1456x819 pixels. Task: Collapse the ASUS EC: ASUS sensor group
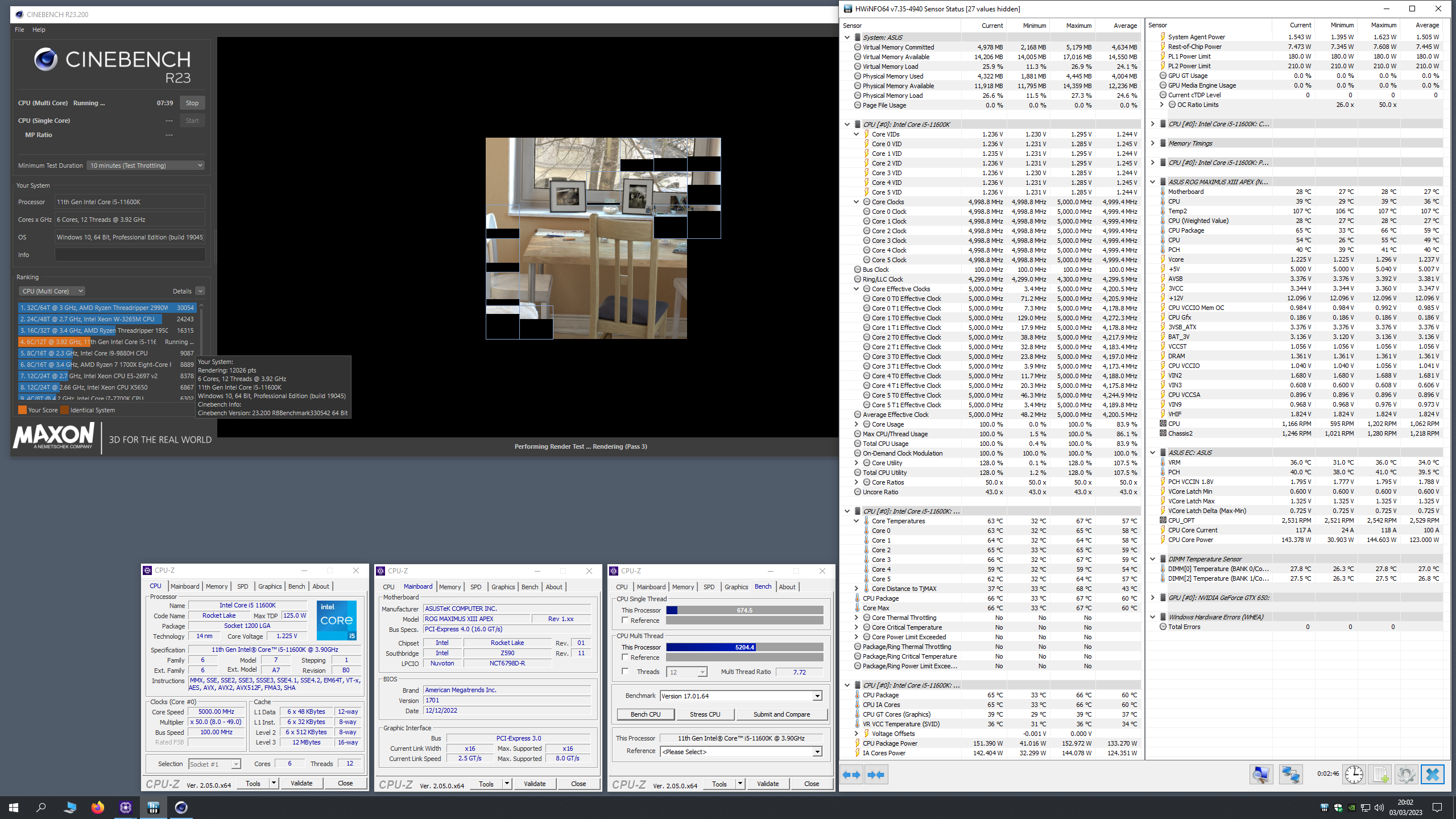point(1152,453)
